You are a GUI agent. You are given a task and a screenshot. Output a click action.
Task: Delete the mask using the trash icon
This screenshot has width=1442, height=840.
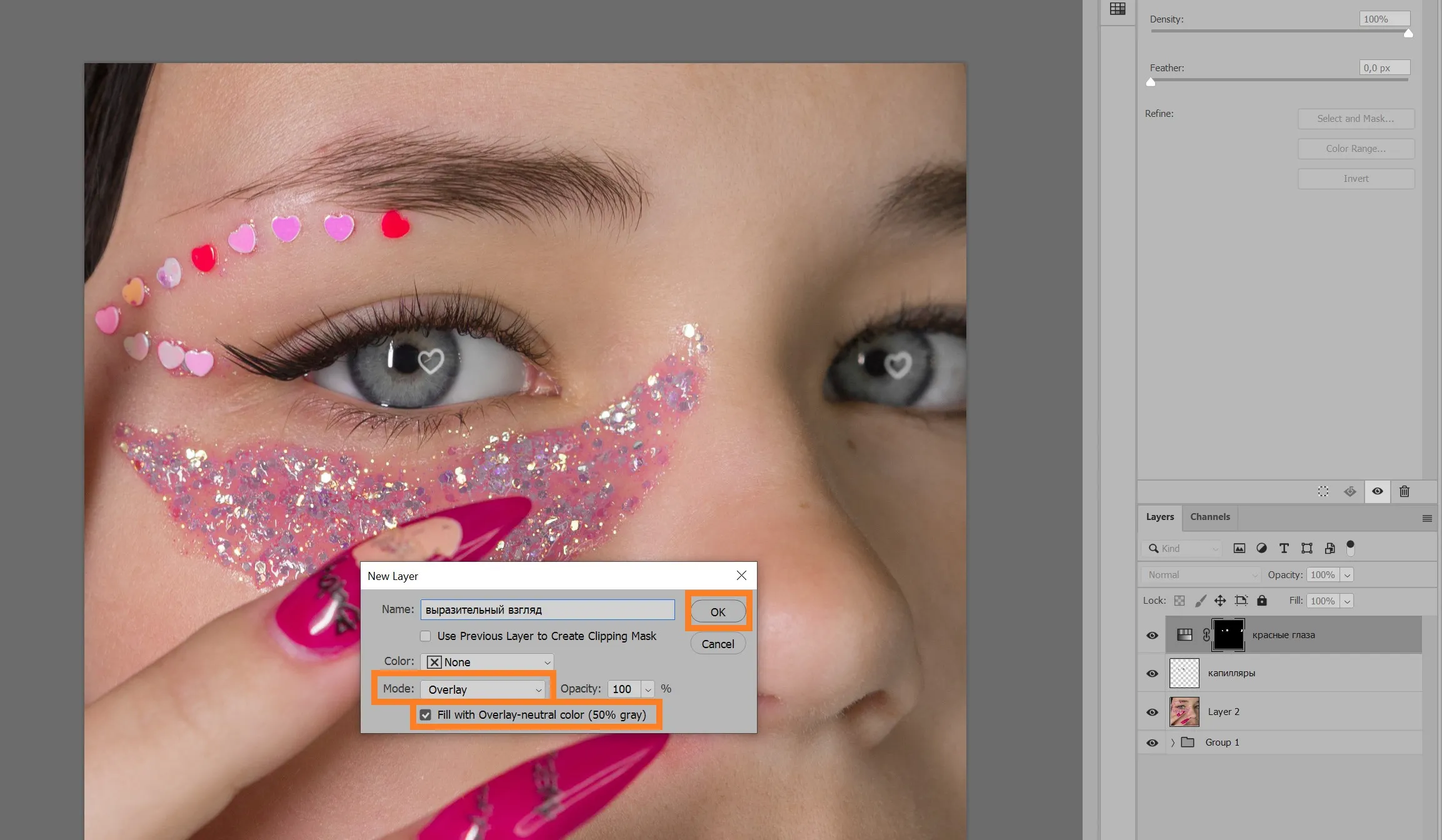tap(1404, 491)
